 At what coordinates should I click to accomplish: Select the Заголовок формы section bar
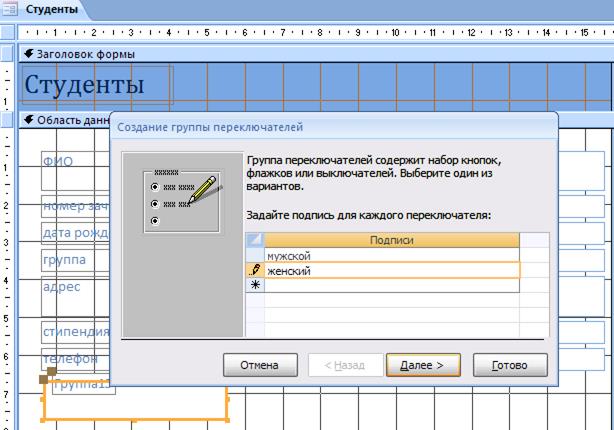coord(300,54)
